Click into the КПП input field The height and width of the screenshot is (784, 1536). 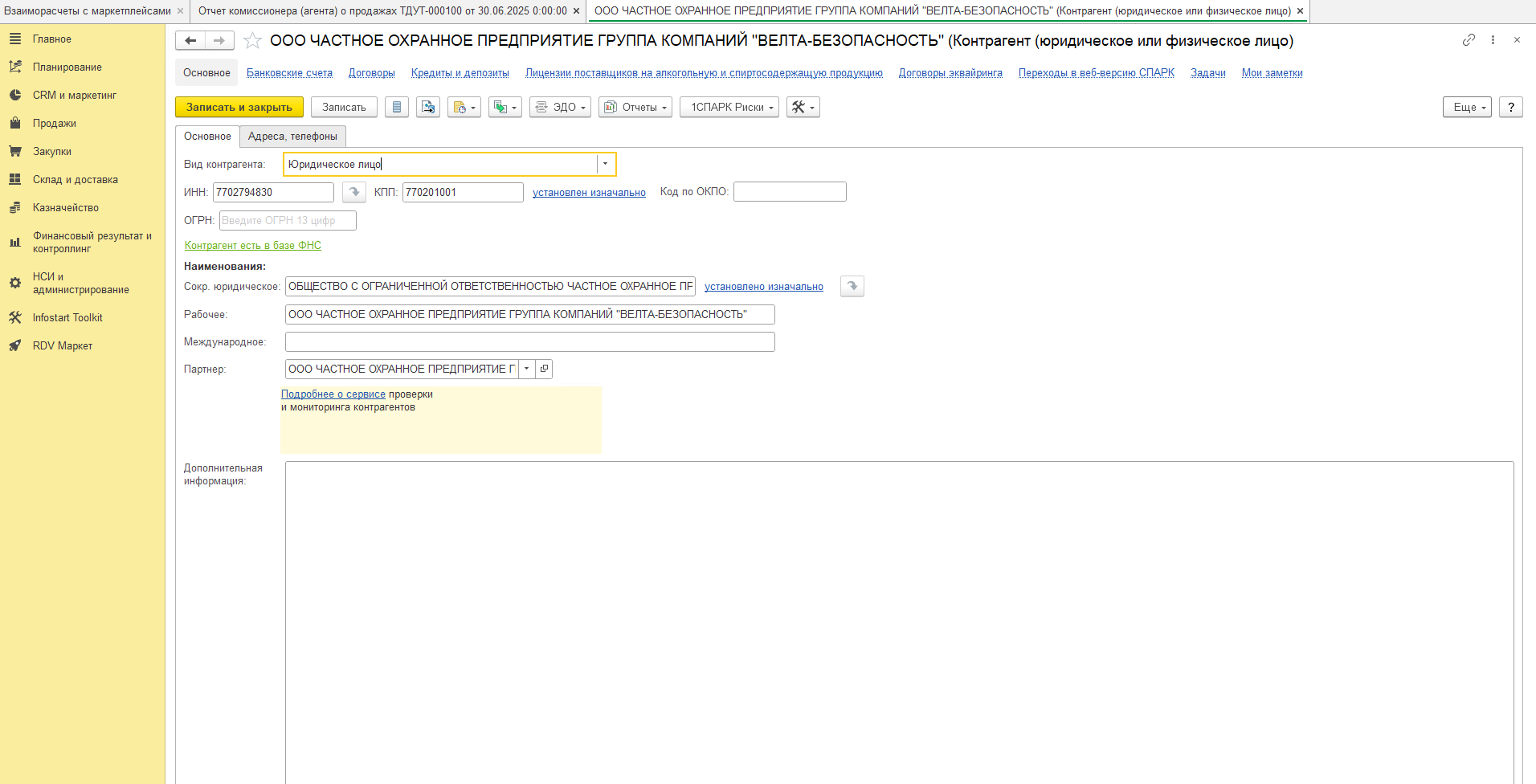463,192
